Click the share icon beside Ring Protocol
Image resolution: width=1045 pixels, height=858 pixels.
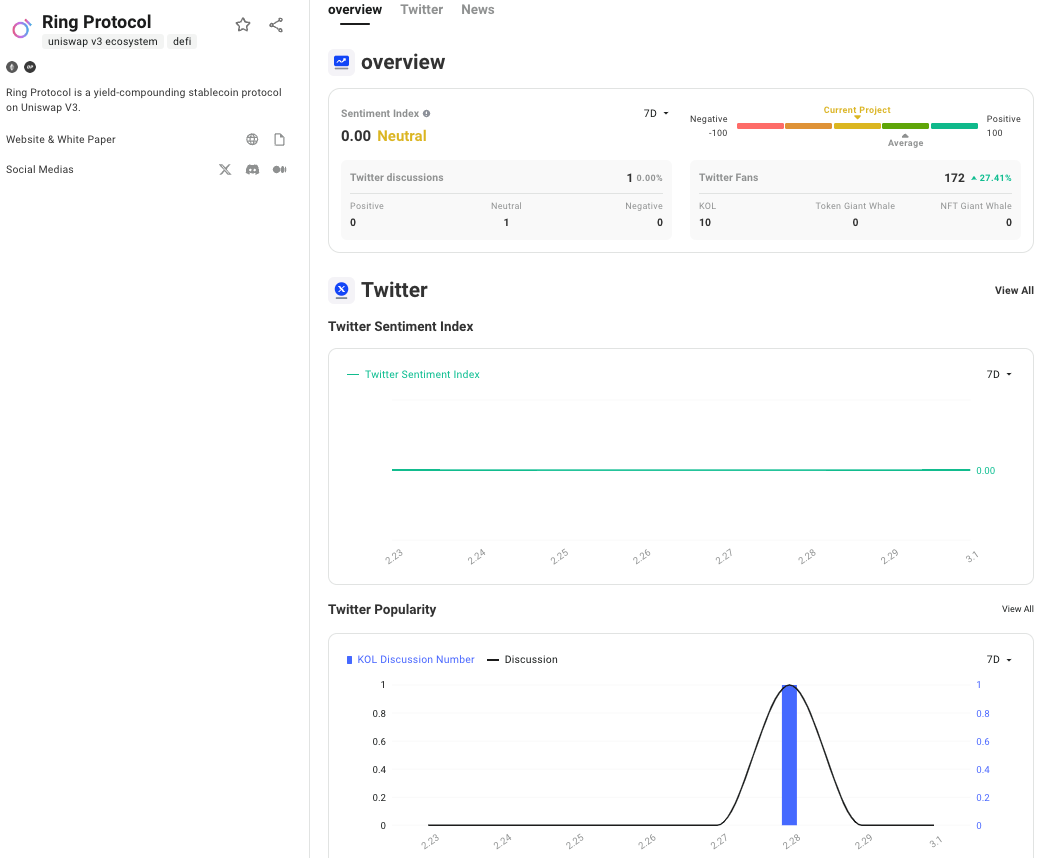276,25
